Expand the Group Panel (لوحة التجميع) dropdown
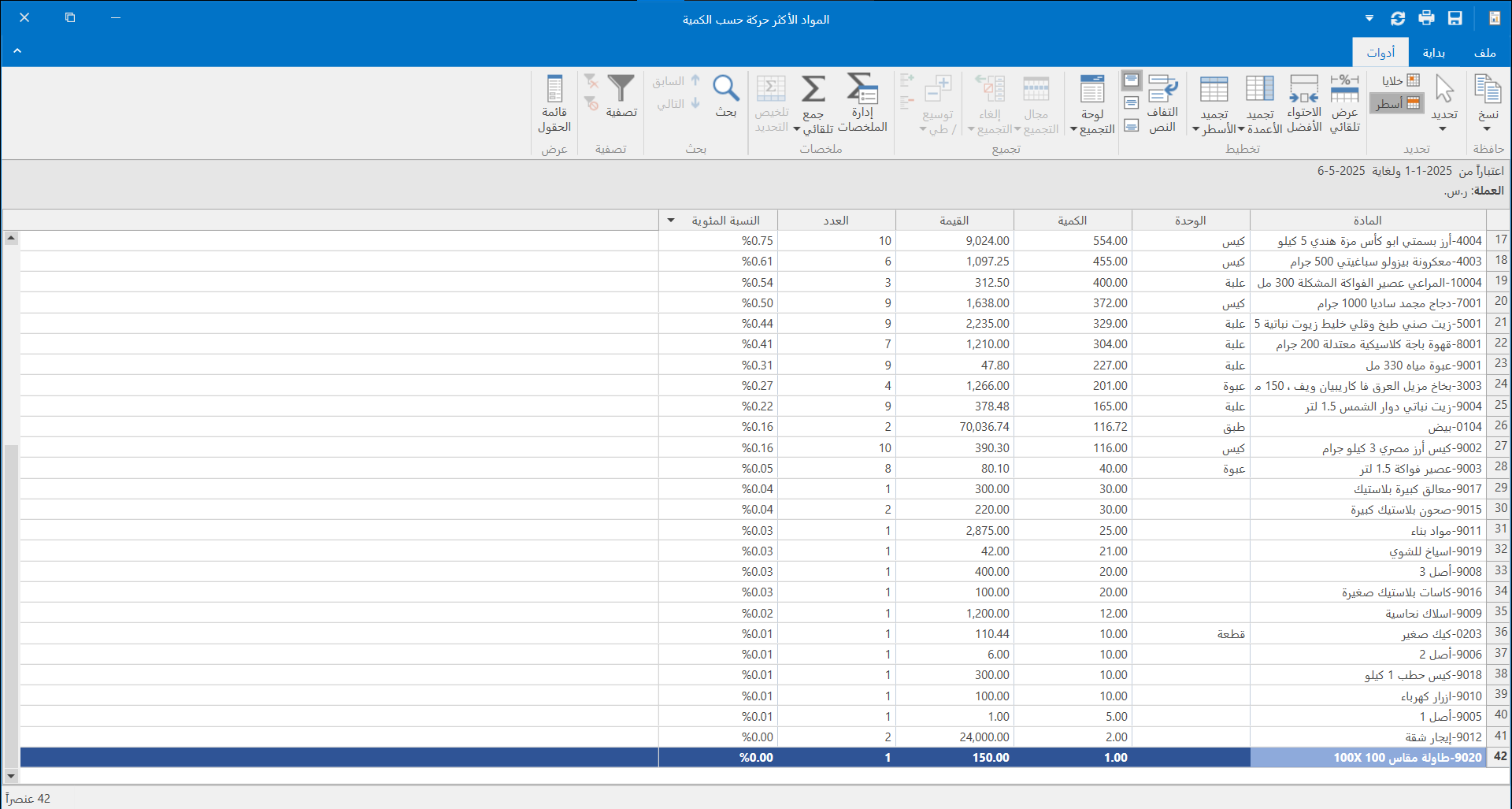Screen dimensions: 1512x809 (x=1073, y=129)
